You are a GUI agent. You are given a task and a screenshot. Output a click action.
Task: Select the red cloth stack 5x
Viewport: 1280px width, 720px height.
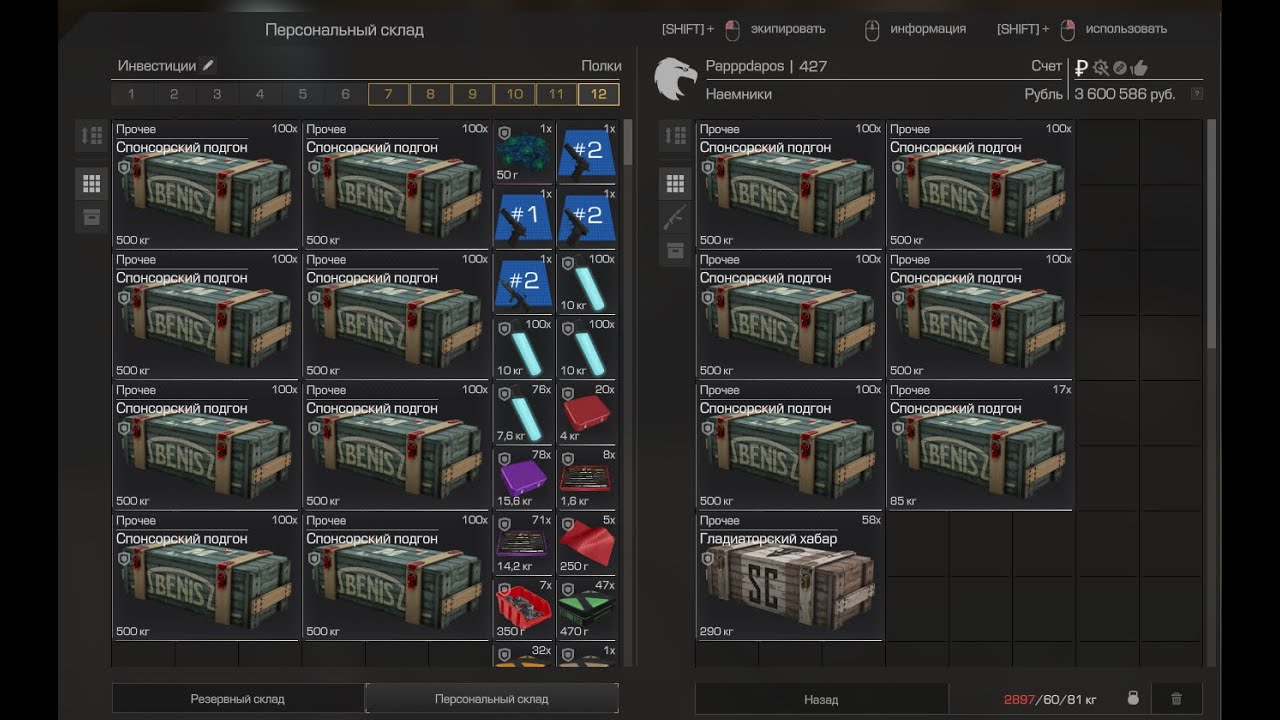coord(587,543)
